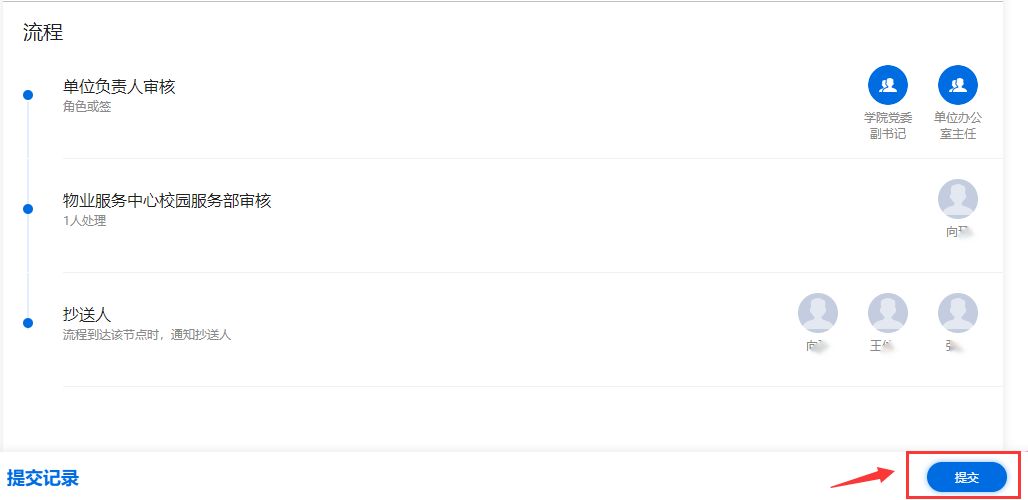Open the first 抄送人 avatar starting with 向
Viewport: 1028px width, 500px height.
(x=818, y=313)
